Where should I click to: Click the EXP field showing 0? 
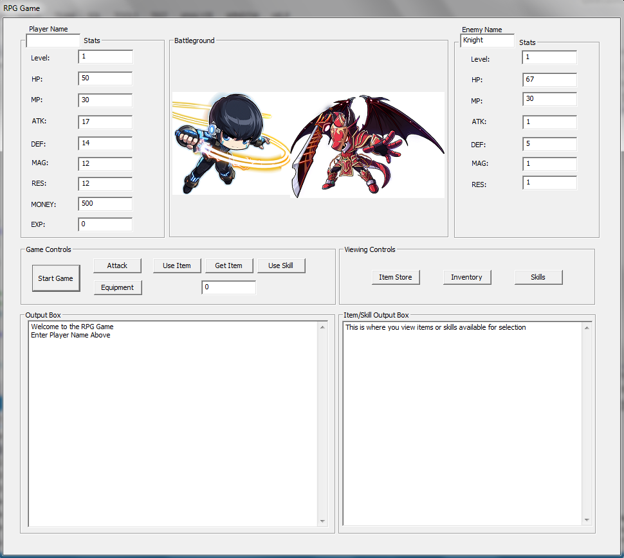105,224
